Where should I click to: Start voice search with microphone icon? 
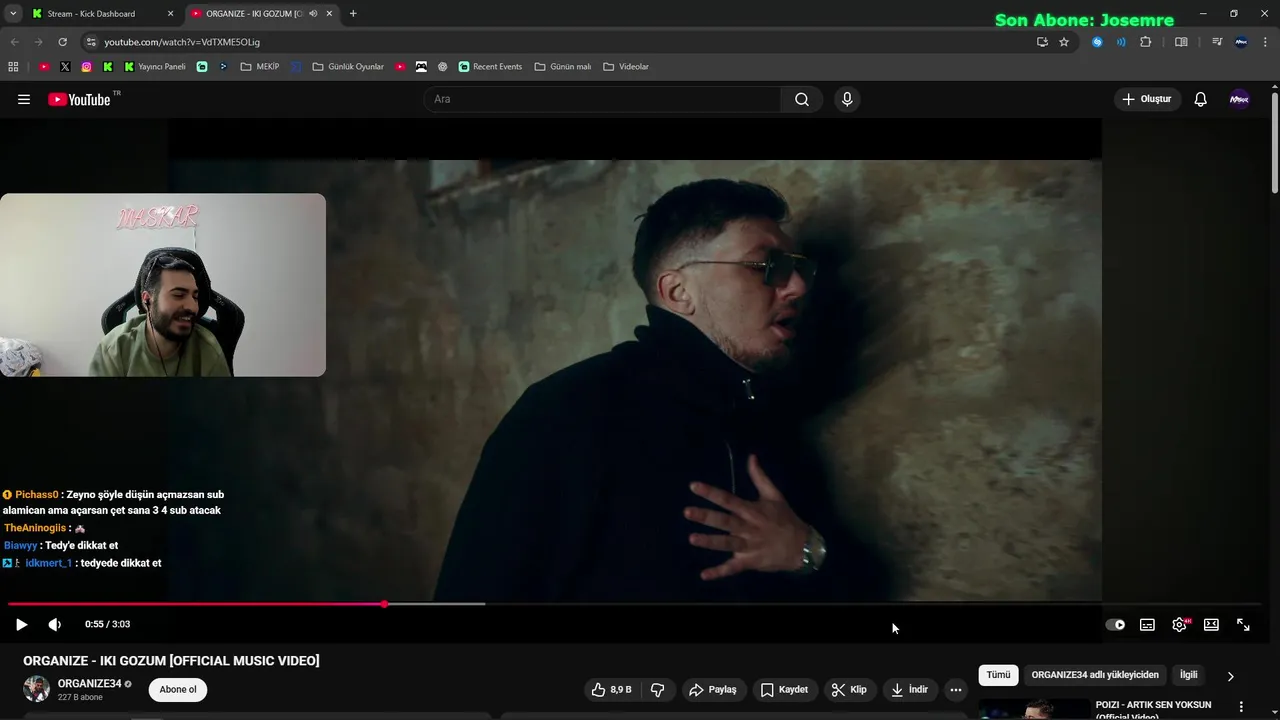point(847,99)
